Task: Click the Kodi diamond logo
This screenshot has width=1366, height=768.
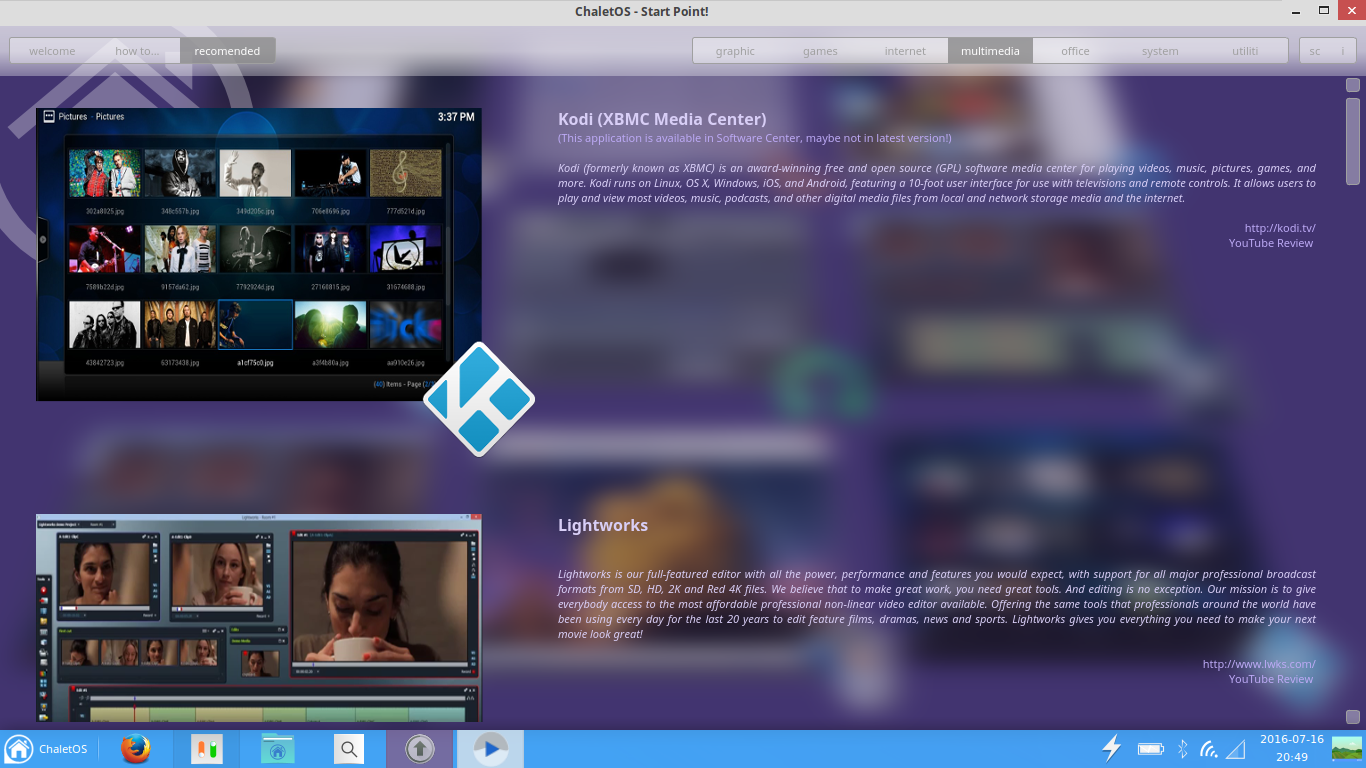Action: click(479, 399)
